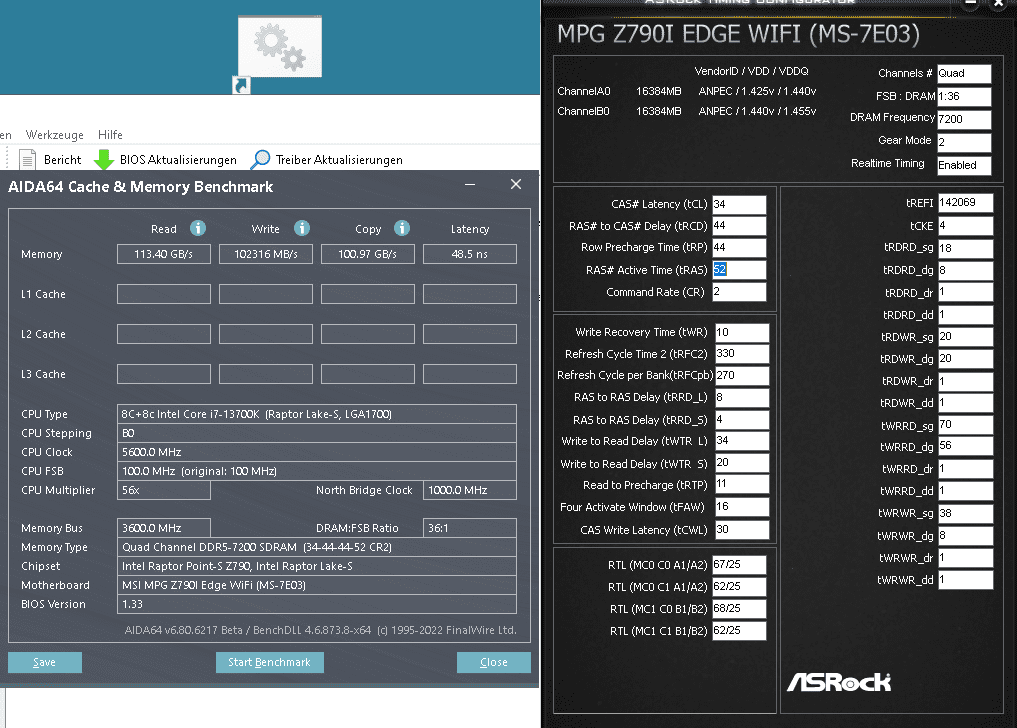Screen dimensions: 1017x728
Task: Click the RTL (MC1 C0 B1/B2) field
Action: click(739, 609)
